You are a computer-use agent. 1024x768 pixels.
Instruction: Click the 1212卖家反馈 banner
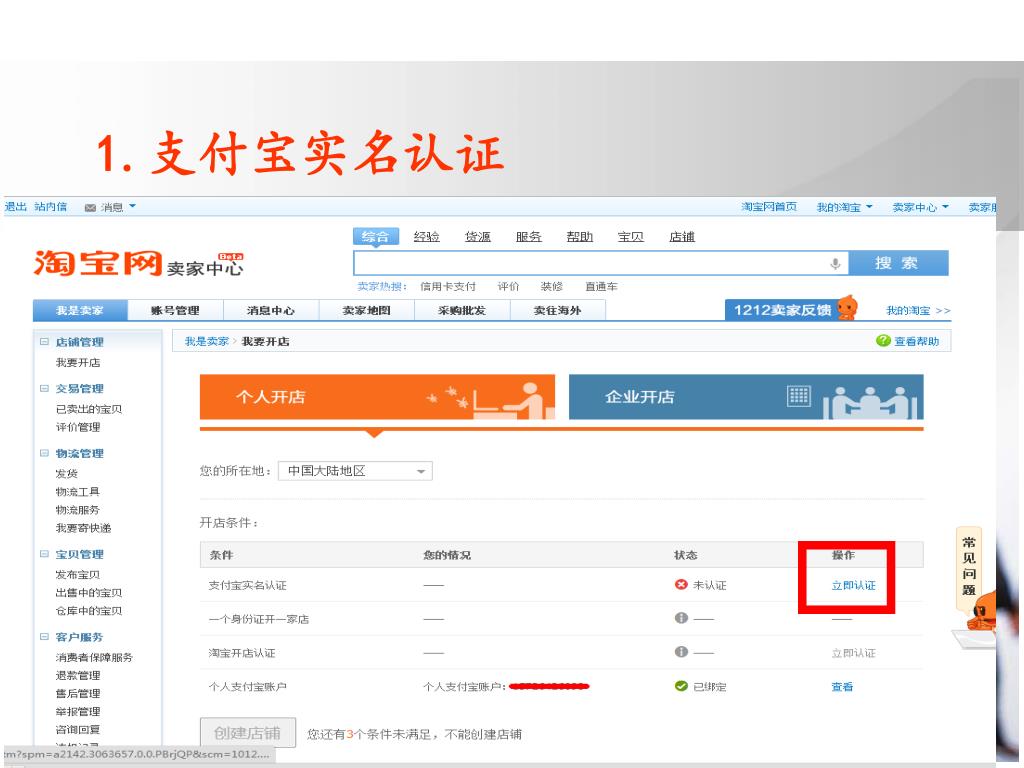(x=782, y=310)
